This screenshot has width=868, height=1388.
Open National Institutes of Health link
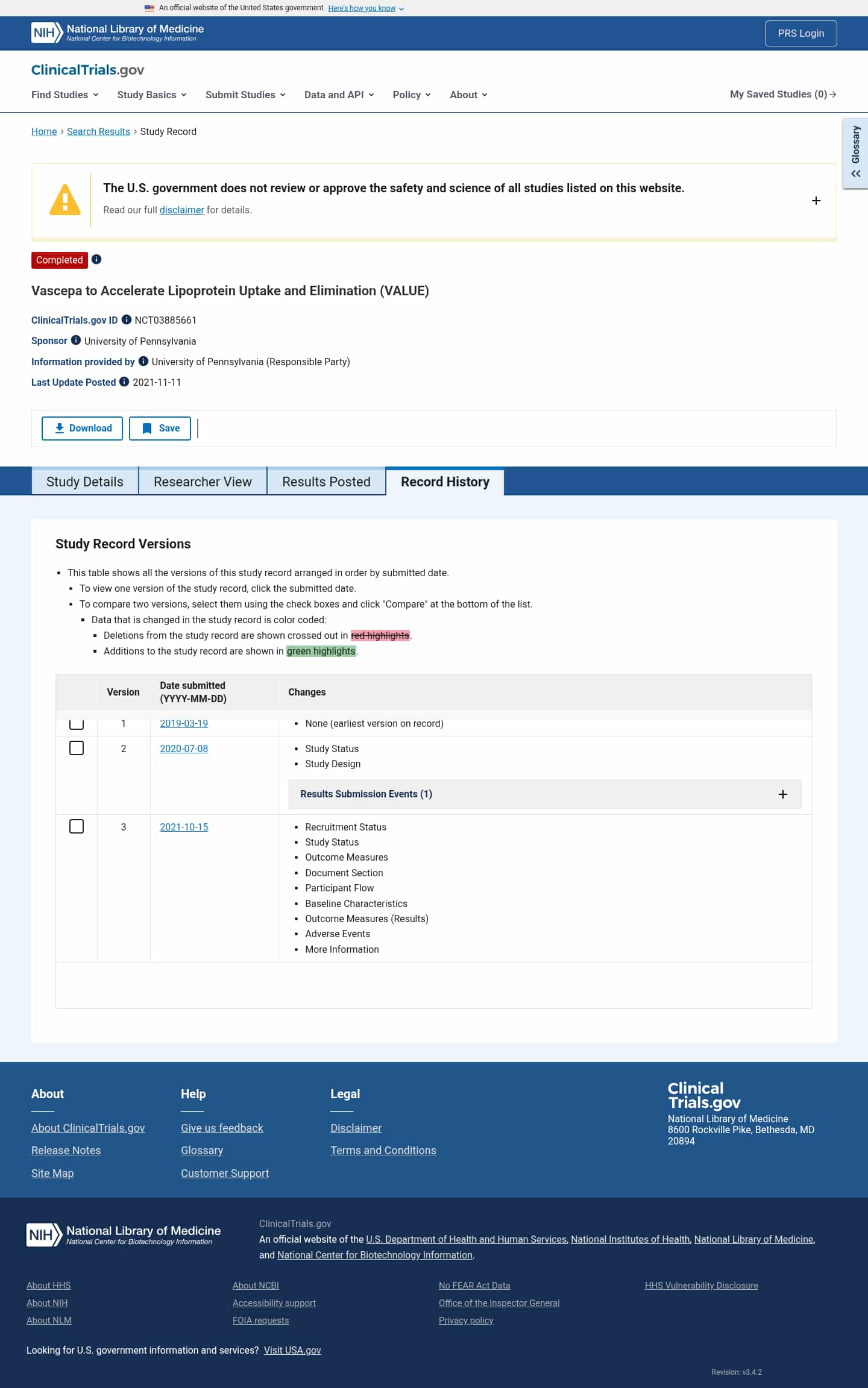point(631,1239)
